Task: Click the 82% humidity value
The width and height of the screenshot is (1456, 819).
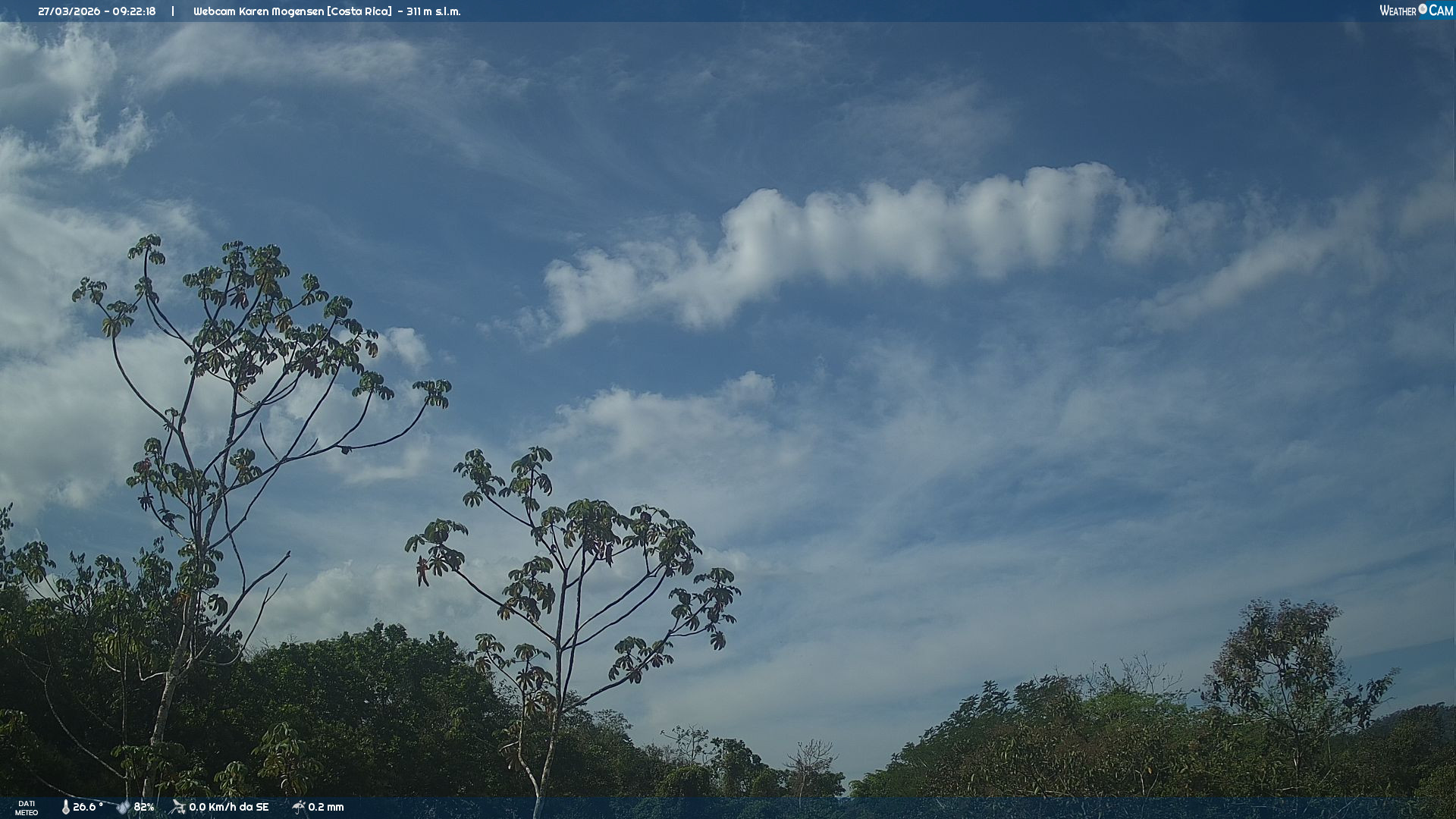Action: pos(144,807)
